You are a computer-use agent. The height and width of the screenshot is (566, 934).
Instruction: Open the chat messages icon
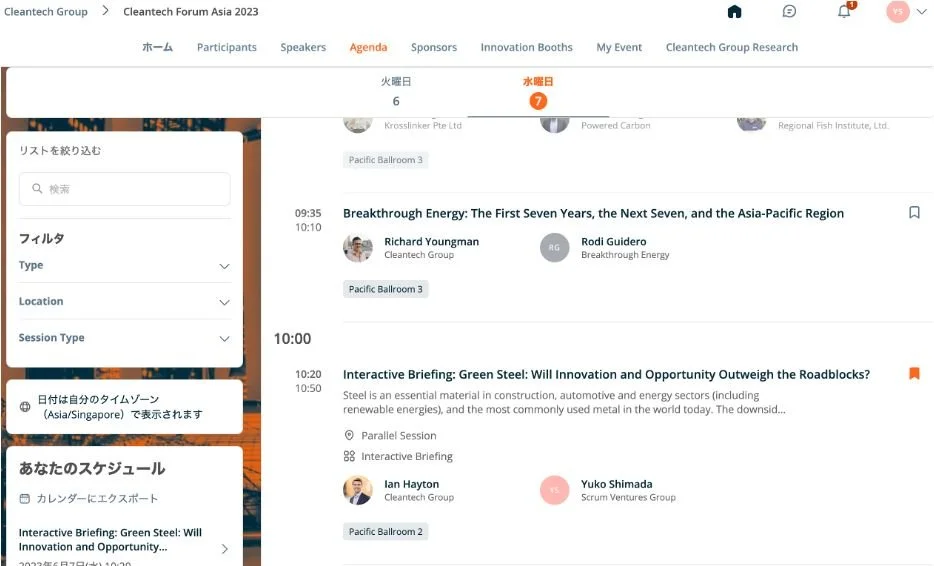[789, 11]
